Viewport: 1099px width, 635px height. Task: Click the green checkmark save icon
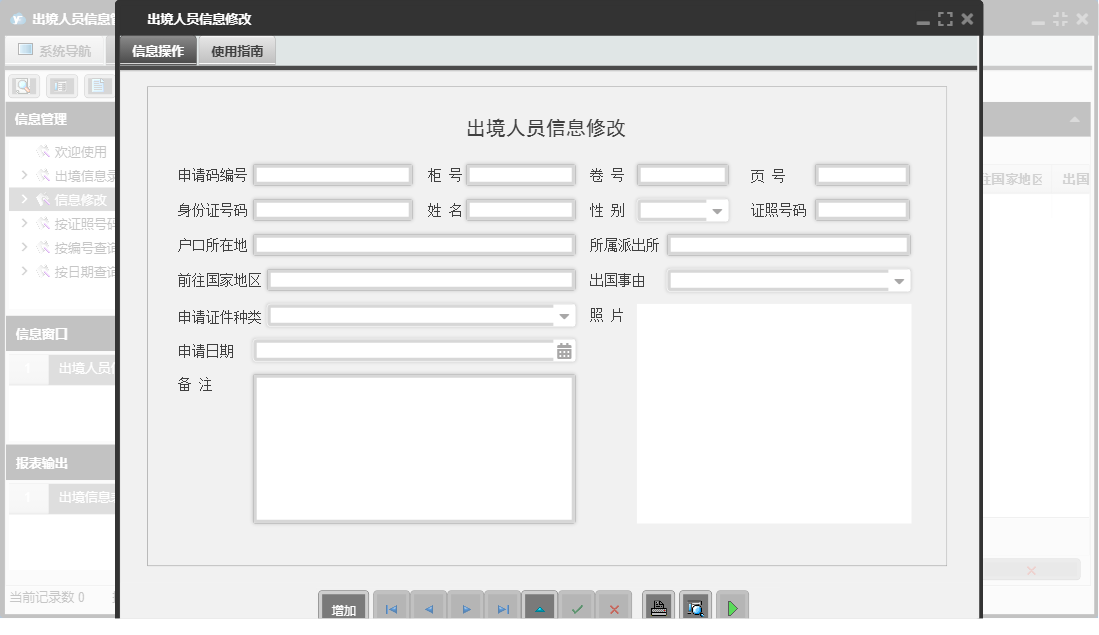577,608
